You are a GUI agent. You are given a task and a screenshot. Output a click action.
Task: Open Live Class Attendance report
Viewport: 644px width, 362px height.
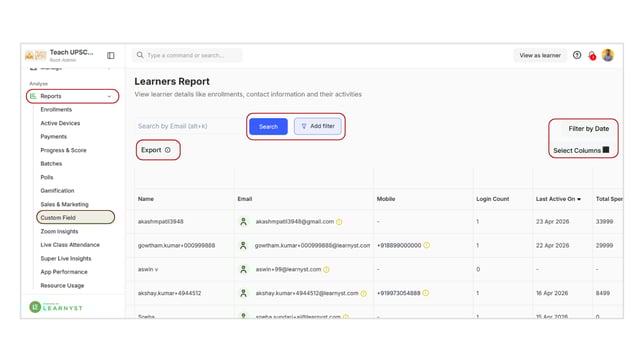[70, 245]
